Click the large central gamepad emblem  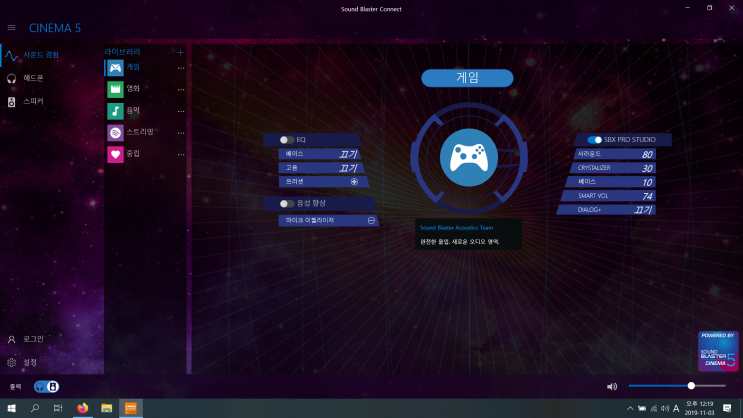pos(469,157)
